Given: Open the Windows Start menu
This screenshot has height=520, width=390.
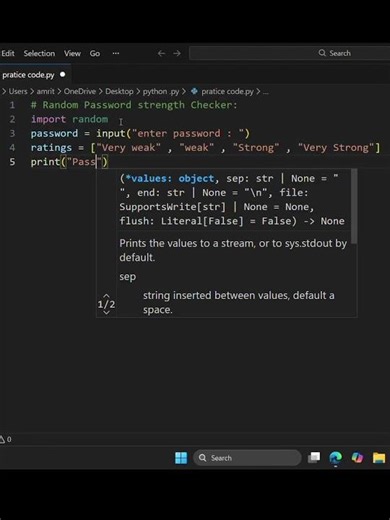Looking at the screenshot, I should (181, 458).
